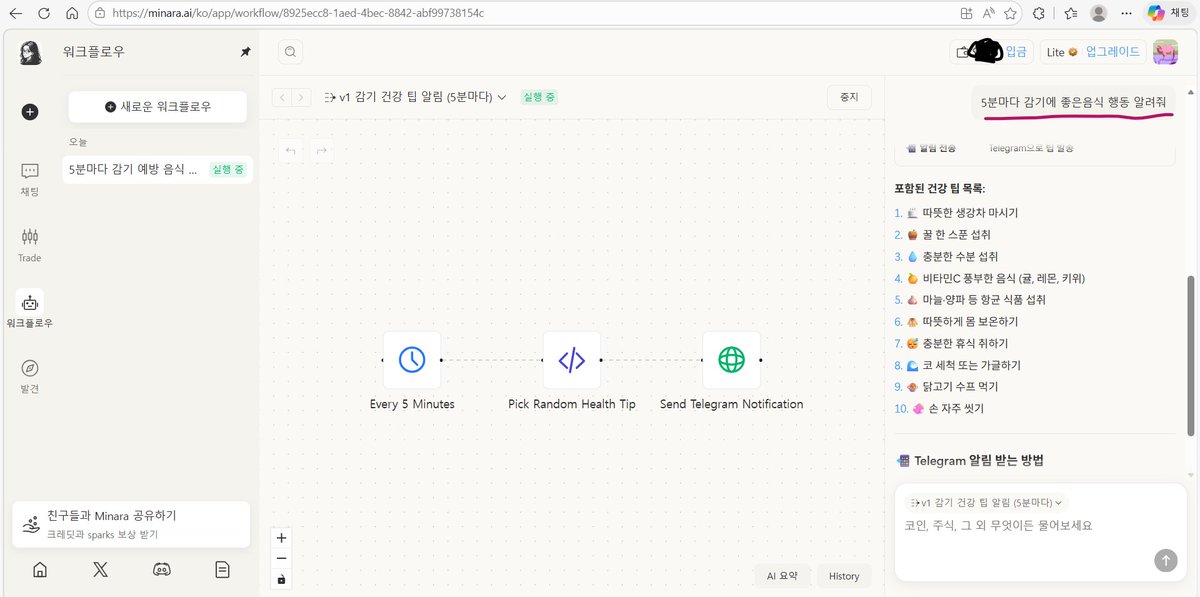
Task: Open the docs document icon
Action: click(222, 569)
